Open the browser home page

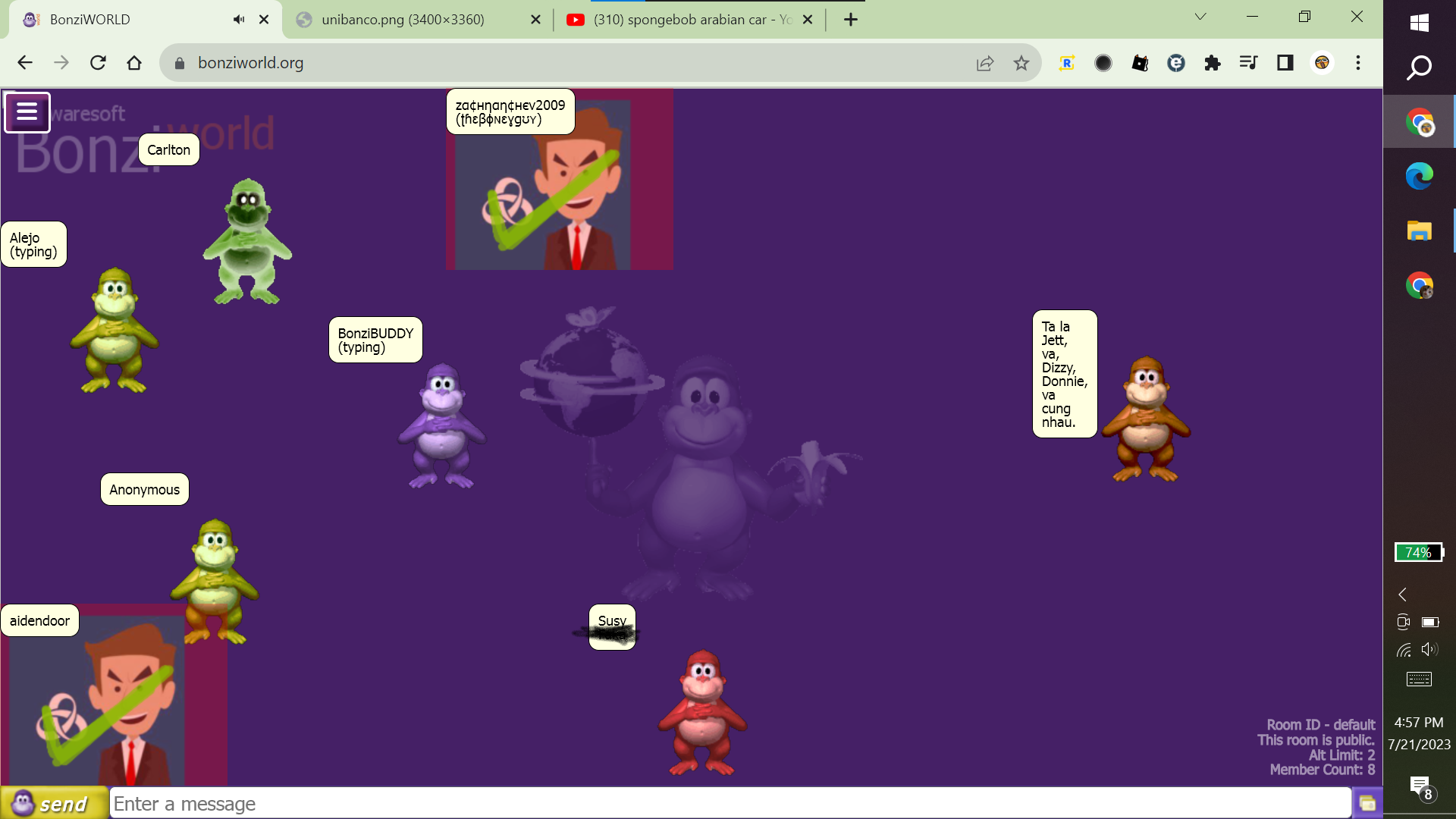pyautogui.click(x=134, y=63)
